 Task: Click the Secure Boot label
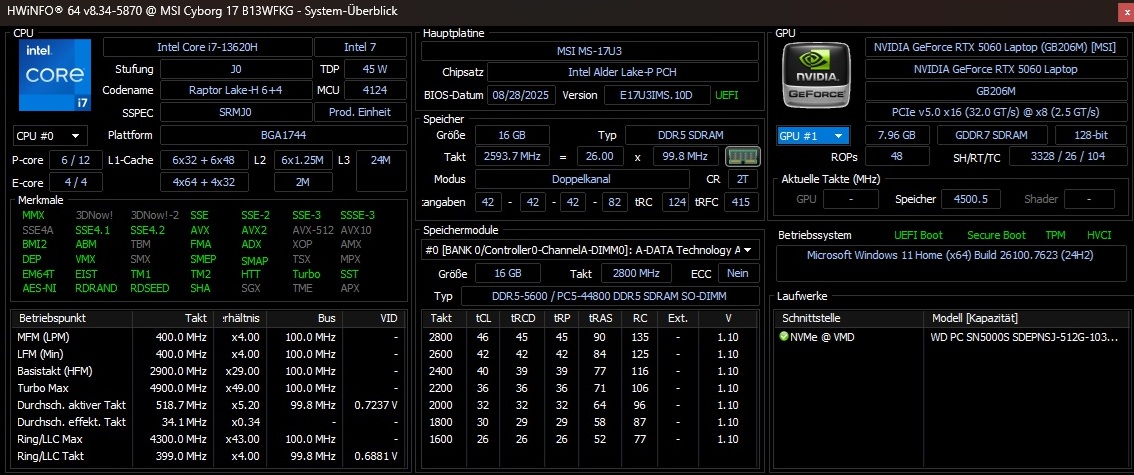(x=996, y=235)
